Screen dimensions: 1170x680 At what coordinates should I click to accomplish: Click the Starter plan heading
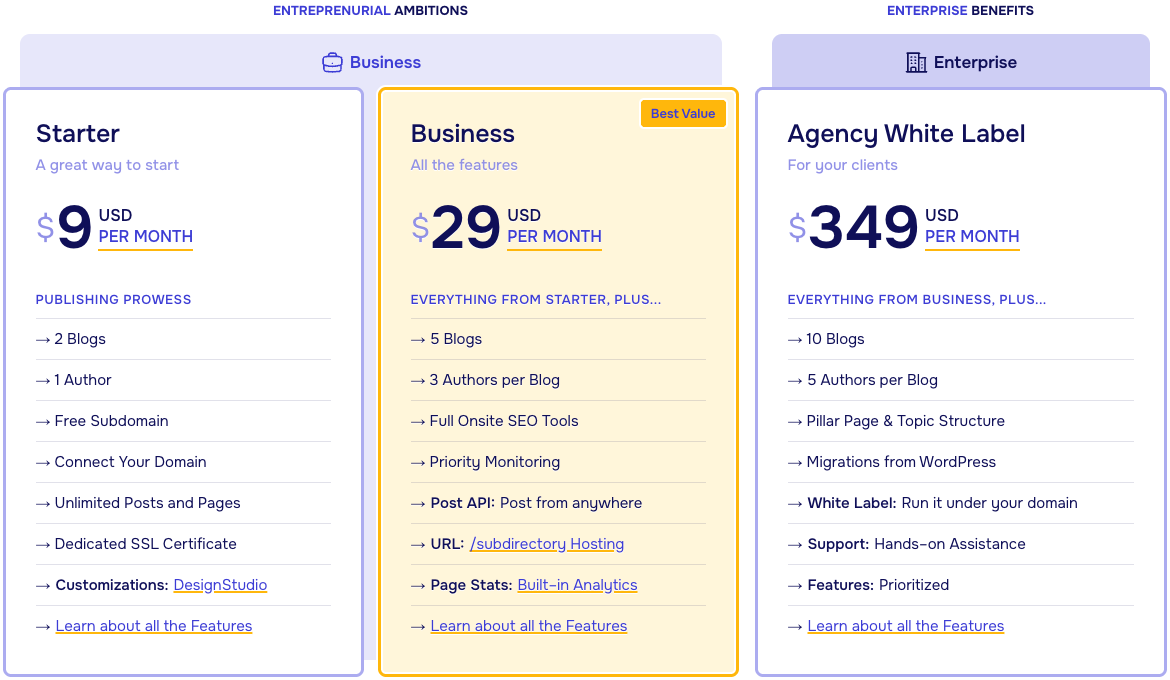click(78, 134)
